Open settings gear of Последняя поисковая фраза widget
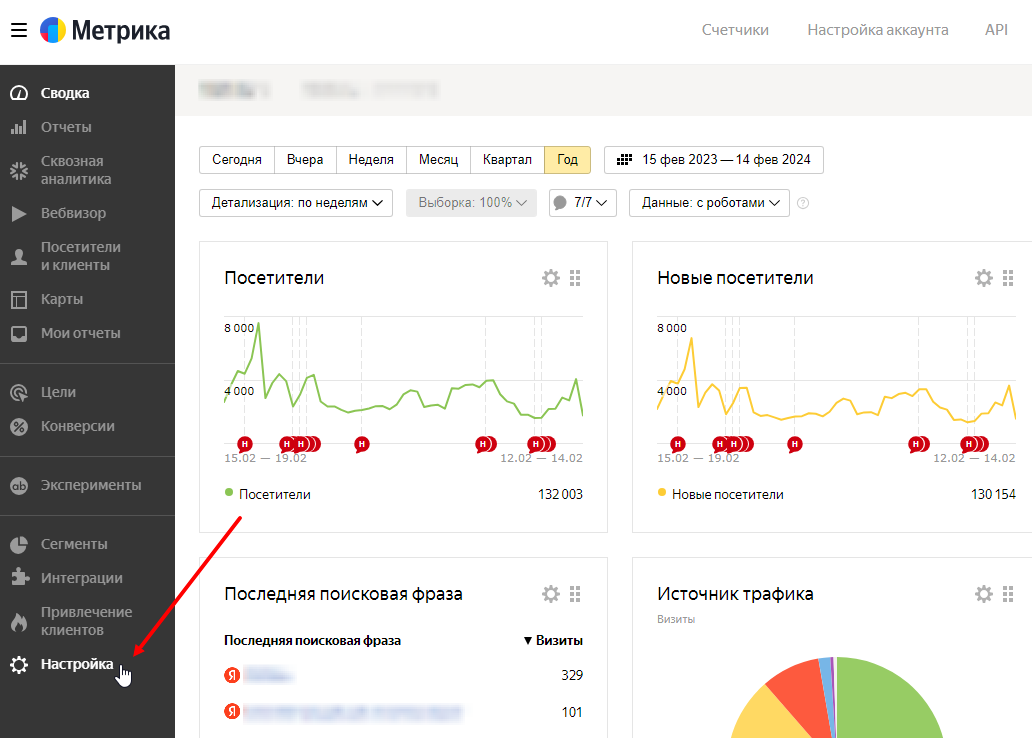The width and height of the screenshot is (1032, 738). point(551,594)
